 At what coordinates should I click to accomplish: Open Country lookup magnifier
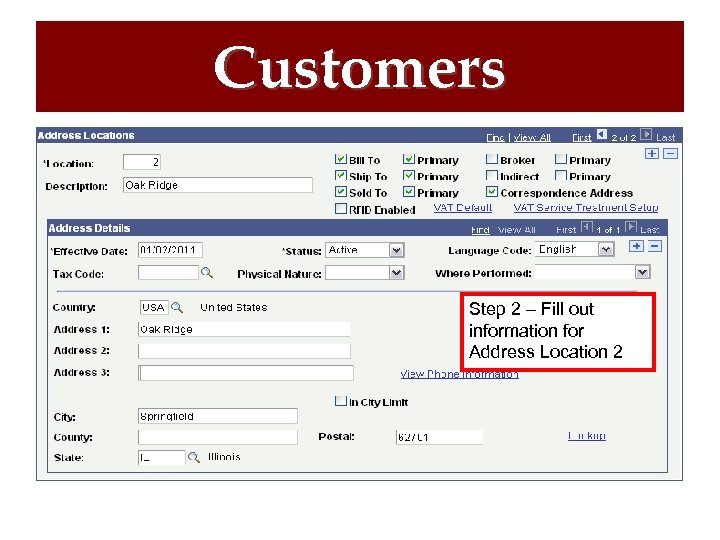(177, 307)
